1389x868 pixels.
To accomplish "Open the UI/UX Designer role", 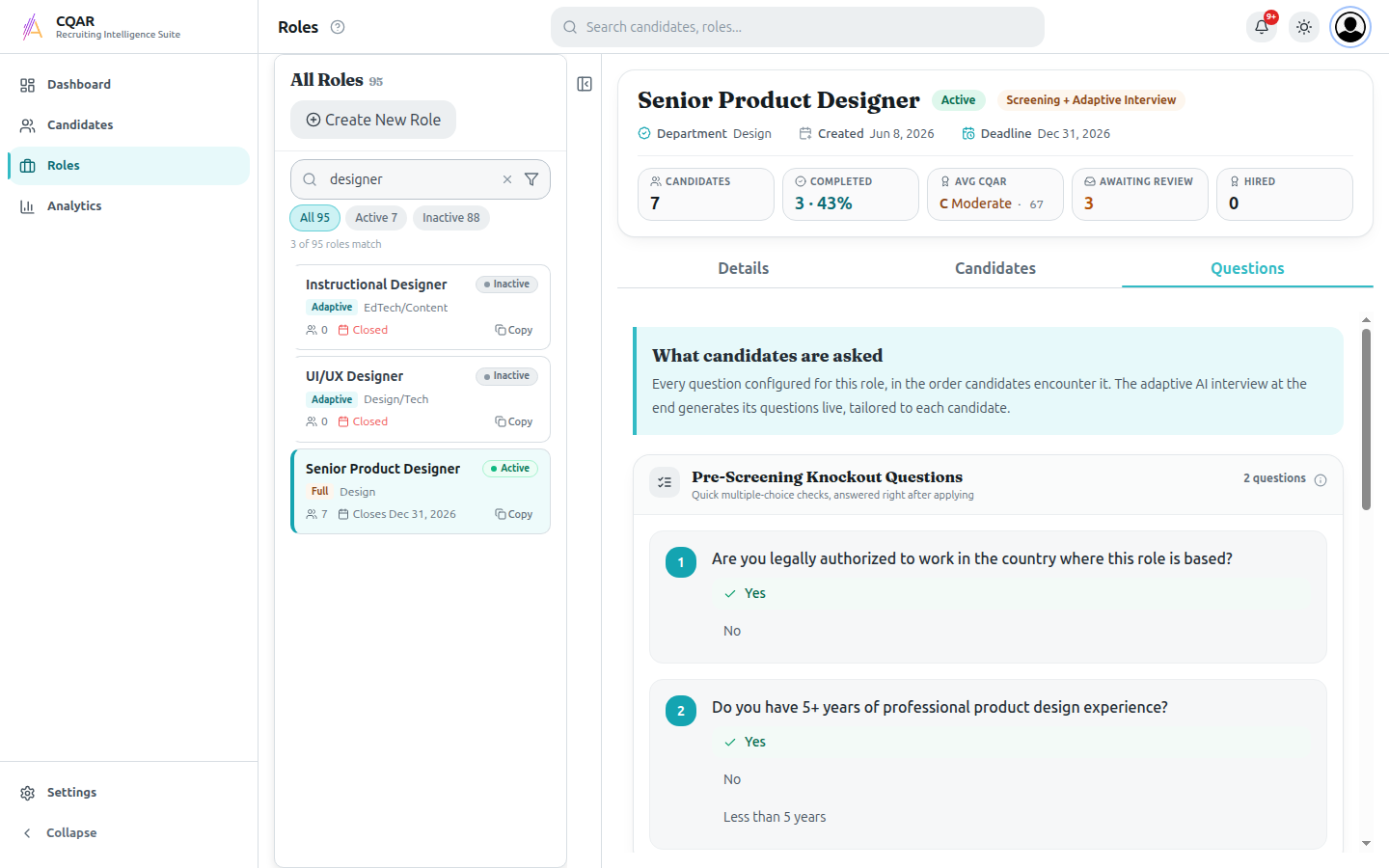I will [421, 398].
